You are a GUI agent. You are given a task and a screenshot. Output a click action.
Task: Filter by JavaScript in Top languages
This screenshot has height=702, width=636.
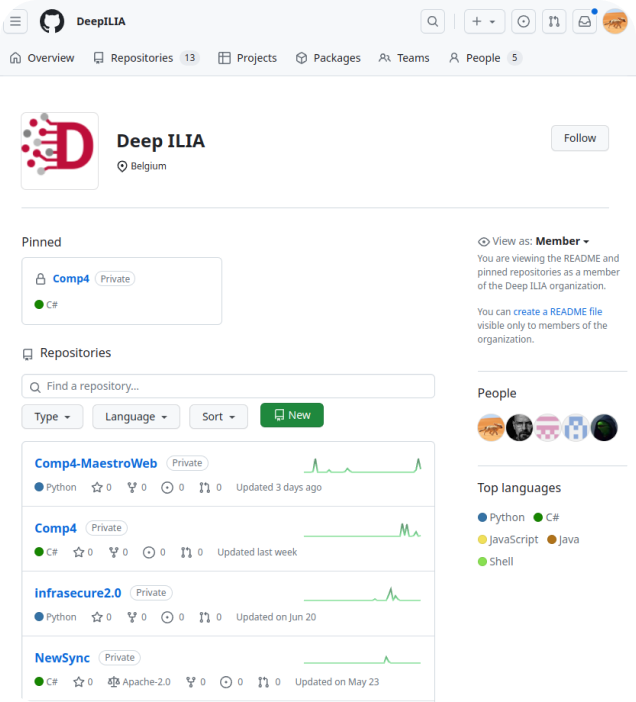pyautogui.click(x=508, y=539)
